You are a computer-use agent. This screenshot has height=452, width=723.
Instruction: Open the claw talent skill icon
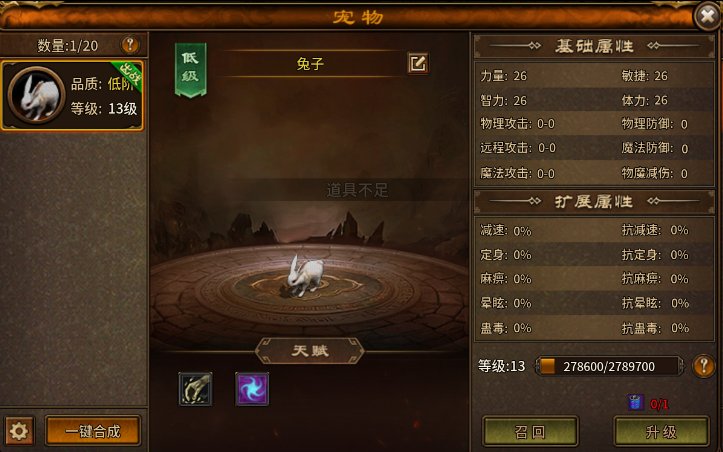click(x=196, y=389)
